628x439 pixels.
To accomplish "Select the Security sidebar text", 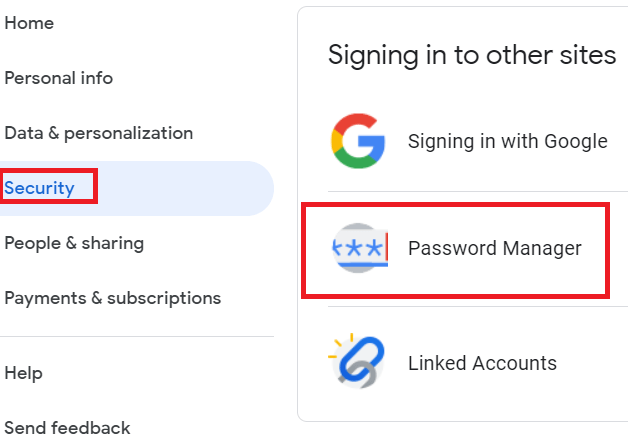I will tap(39, 188).
